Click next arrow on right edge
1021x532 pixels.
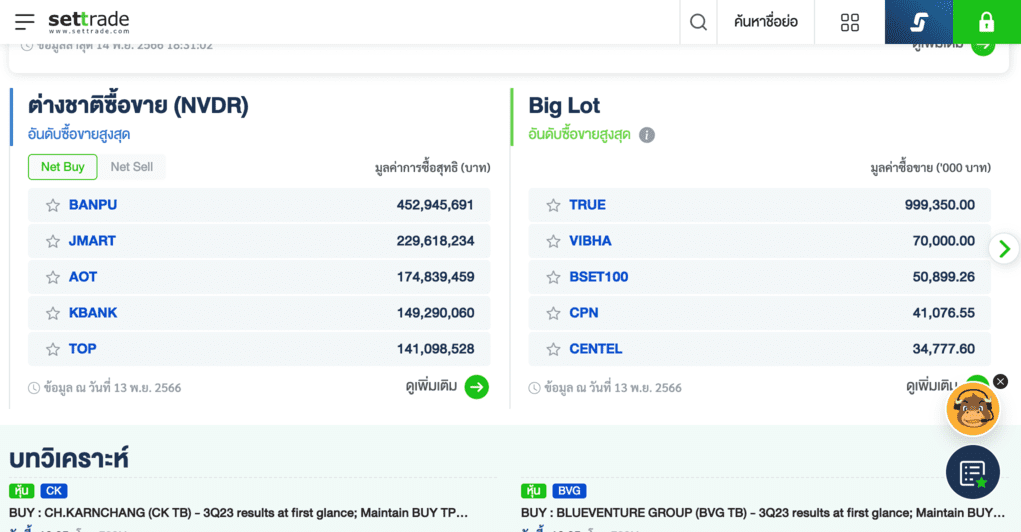(x=1003, y=248)
